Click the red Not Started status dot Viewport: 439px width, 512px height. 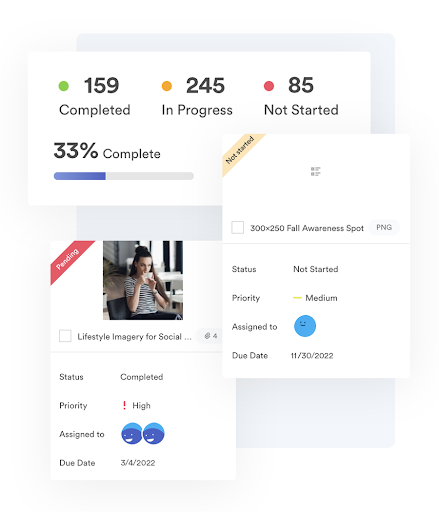point(269,86)
